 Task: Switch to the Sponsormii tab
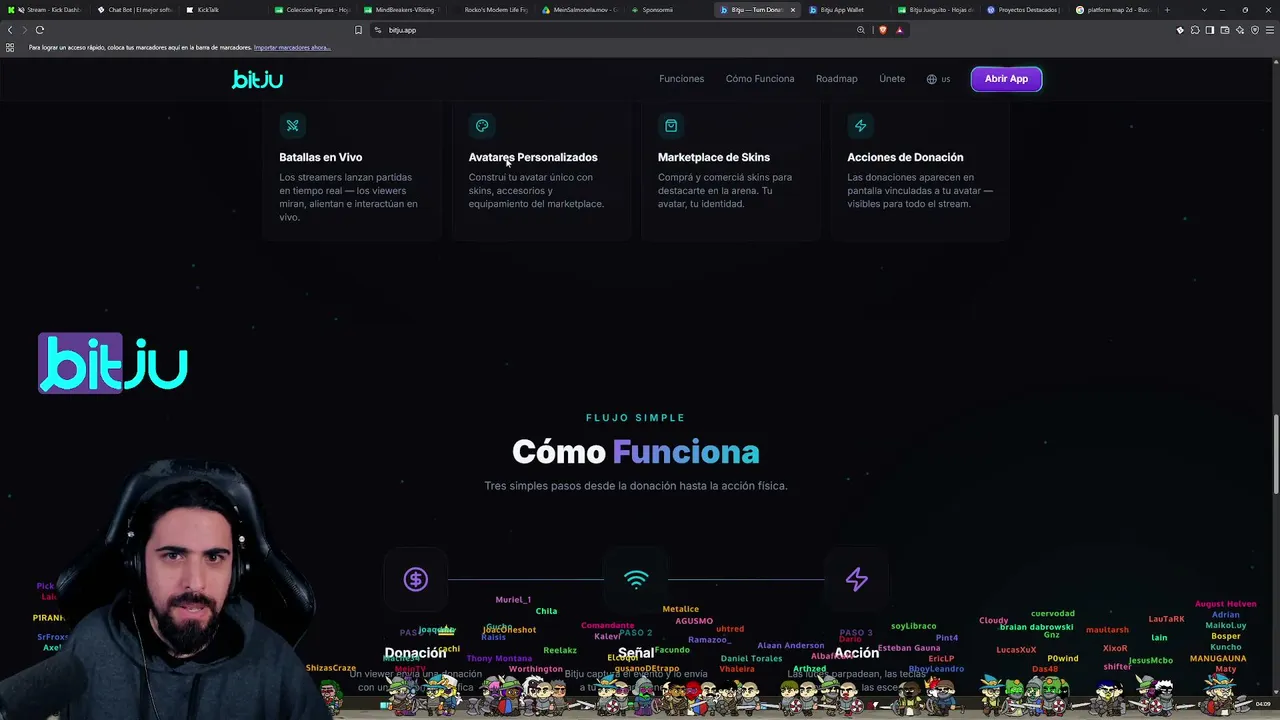(x=668, y=10)
